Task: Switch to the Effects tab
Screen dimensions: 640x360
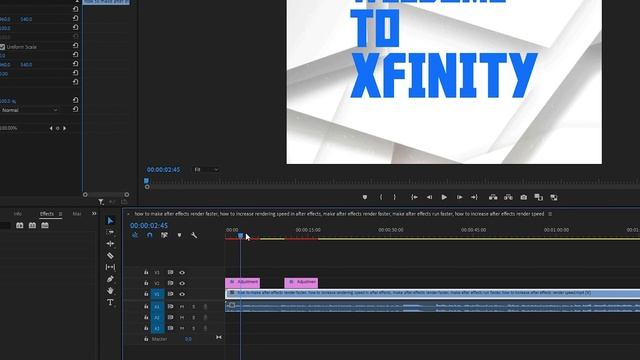Action: (x=47, y=213)
